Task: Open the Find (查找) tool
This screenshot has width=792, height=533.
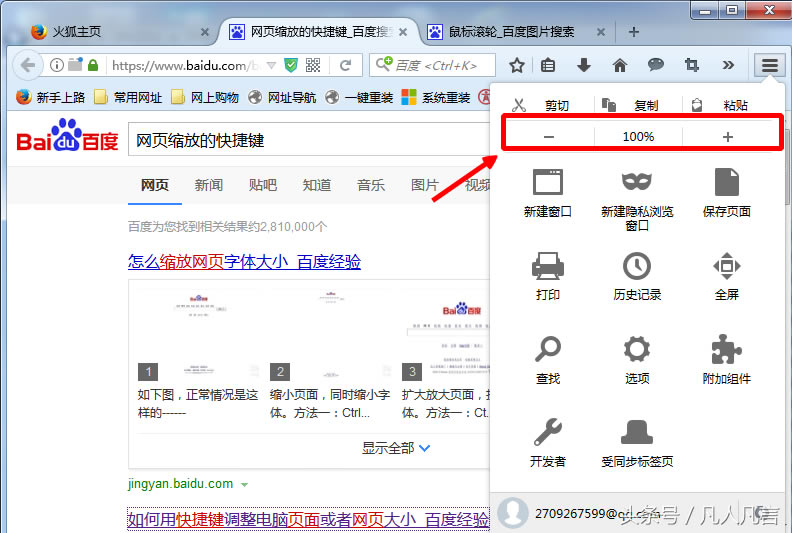Action: coord(547,350)
